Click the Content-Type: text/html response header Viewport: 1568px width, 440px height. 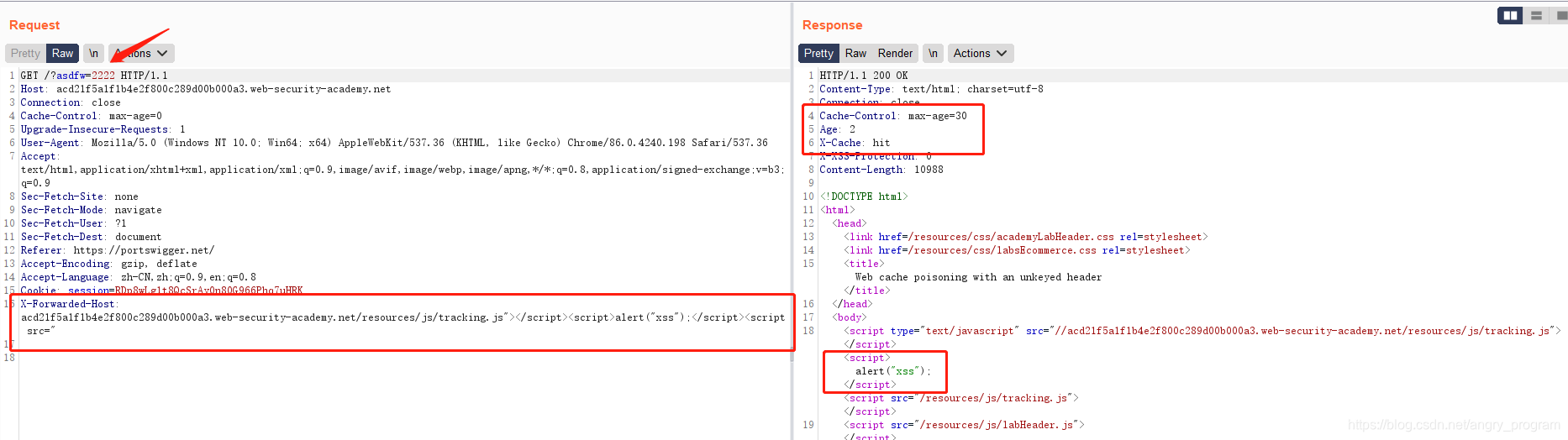coord(932,89)
